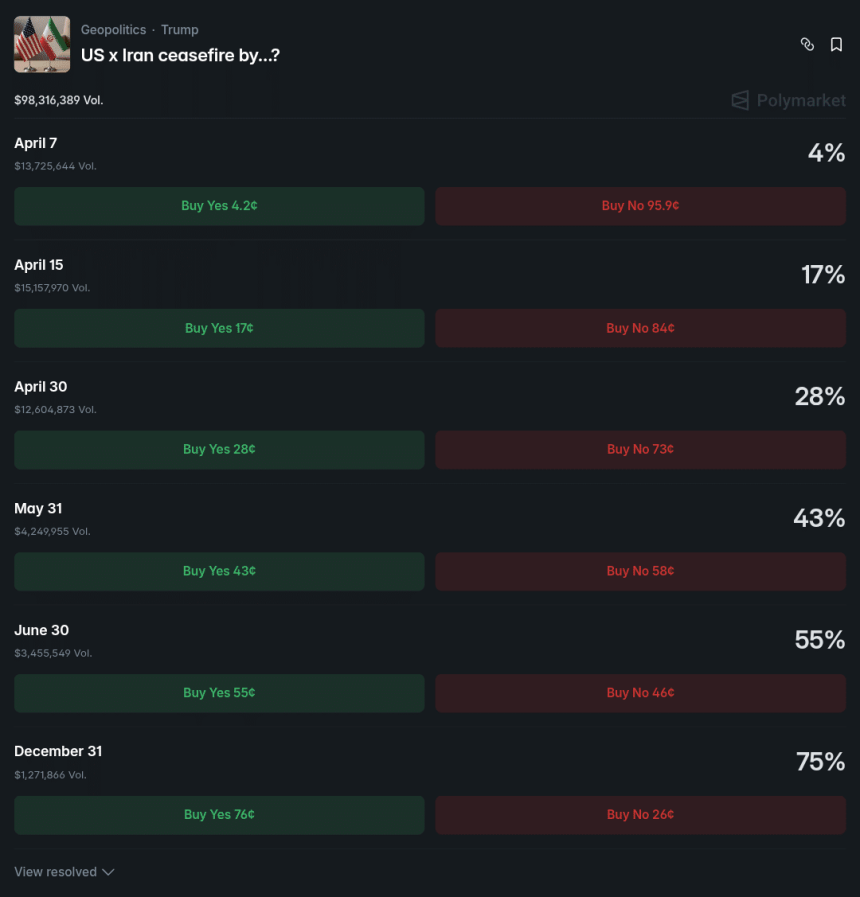Buy Yes at 17¢ for April 15
The width and height of the screenshot is (860, 897).
click(219, 328)
